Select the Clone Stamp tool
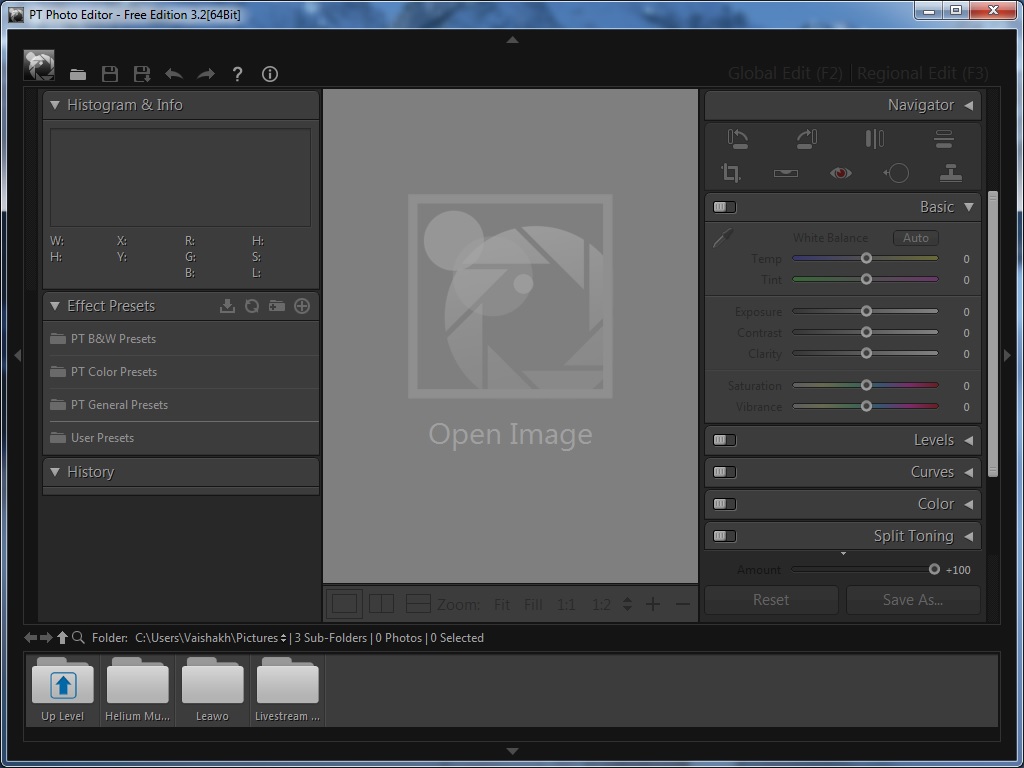Image resolution: width=1024 pixels, height=768 pixels. pos(950,173)
